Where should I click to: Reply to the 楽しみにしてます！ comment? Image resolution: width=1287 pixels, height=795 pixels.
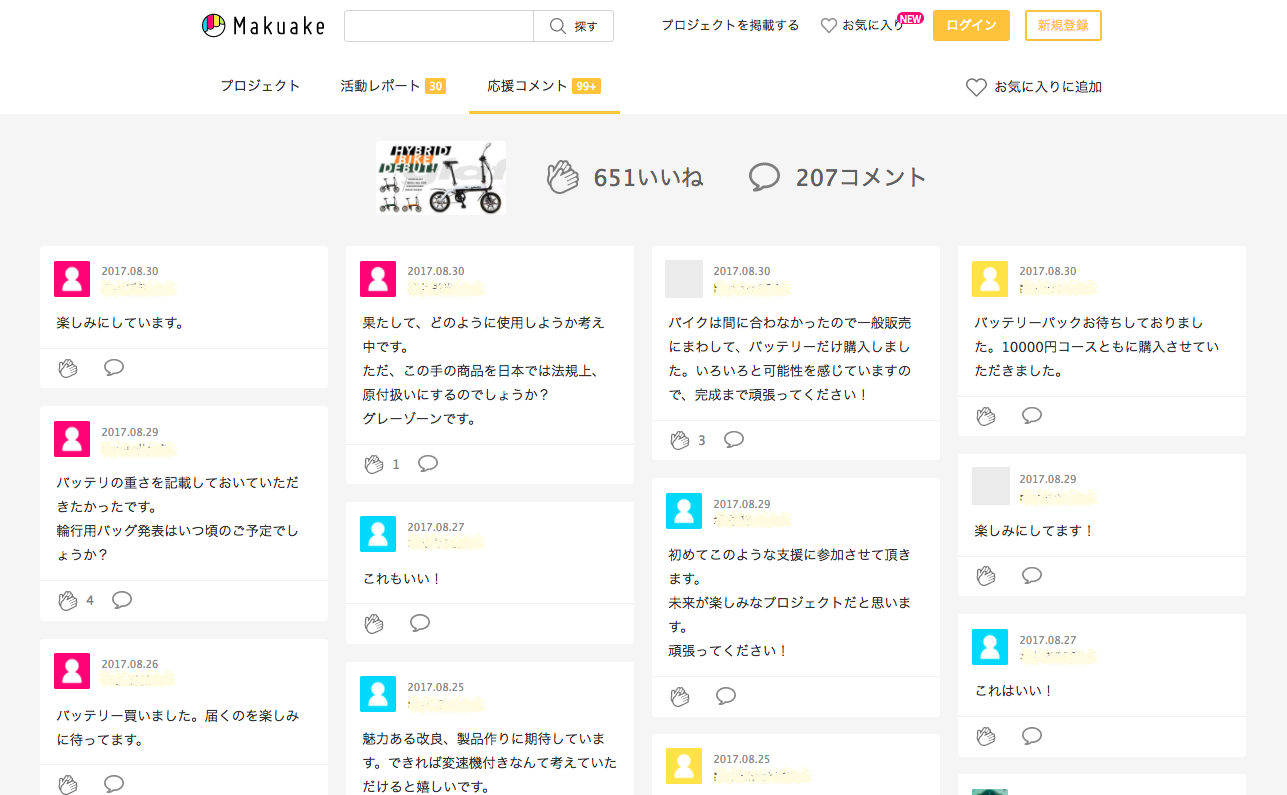click(1032, 575)
